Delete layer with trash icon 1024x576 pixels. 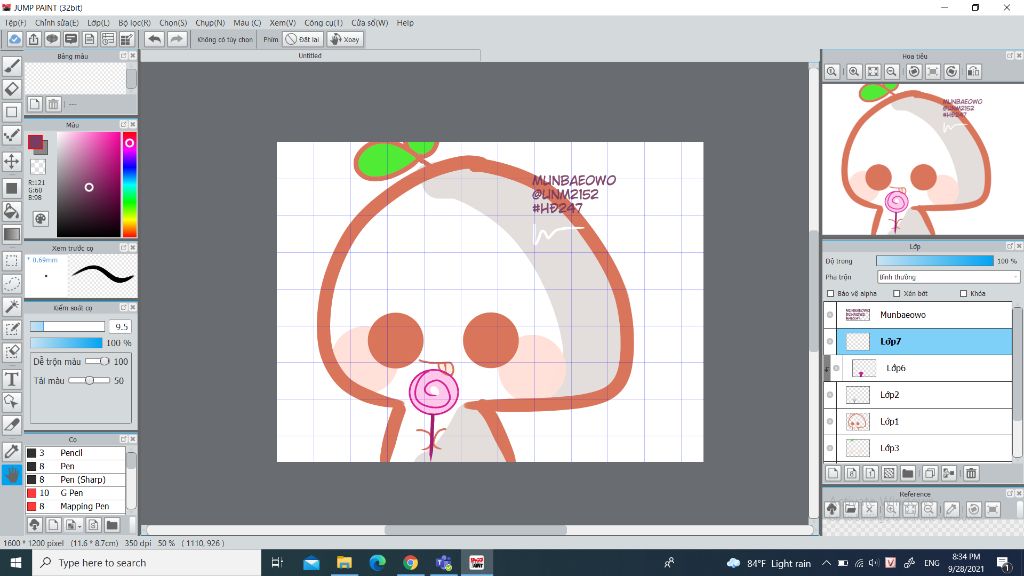[970, 473]
